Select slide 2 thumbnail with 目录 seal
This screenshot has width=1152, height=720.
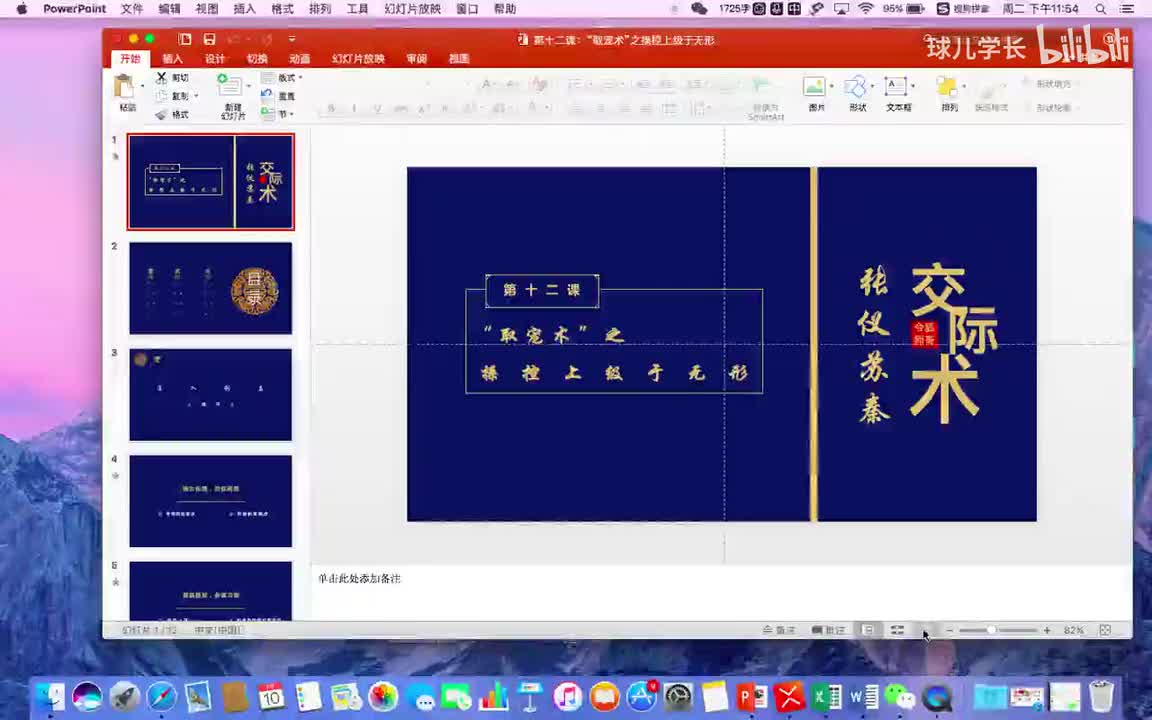point(211,288)
